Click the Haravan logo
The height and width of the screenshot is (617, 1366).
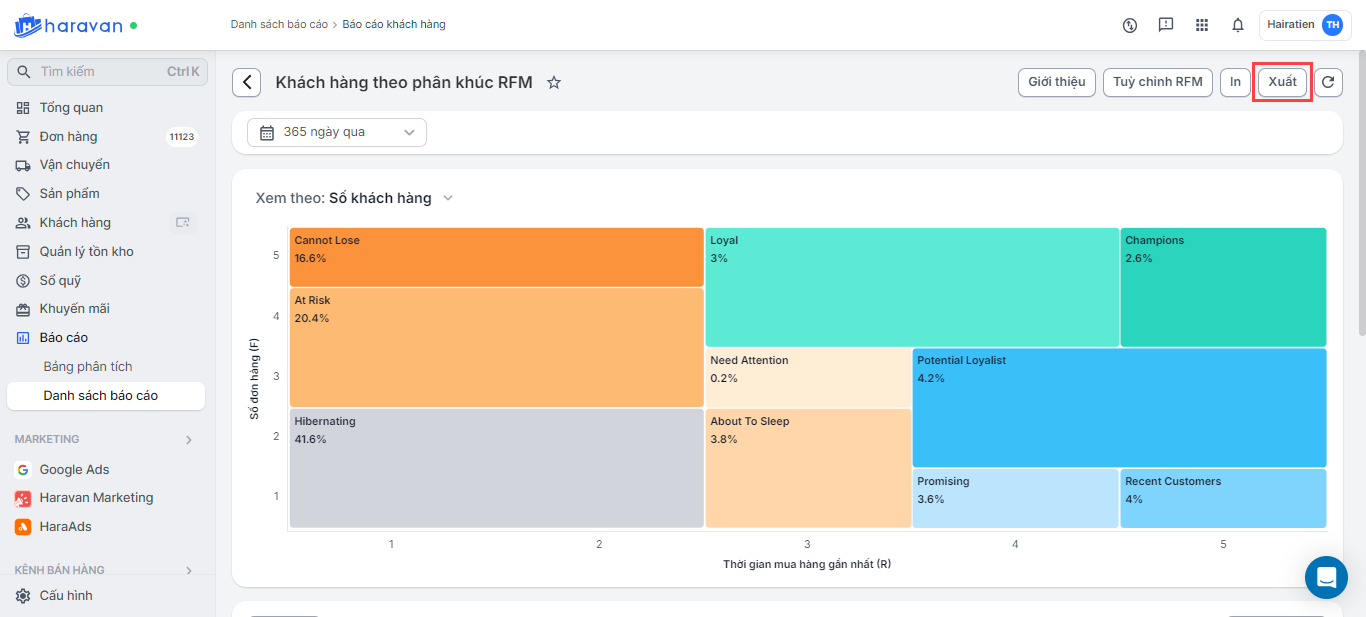pyautogui.click(x=68, y=25)
